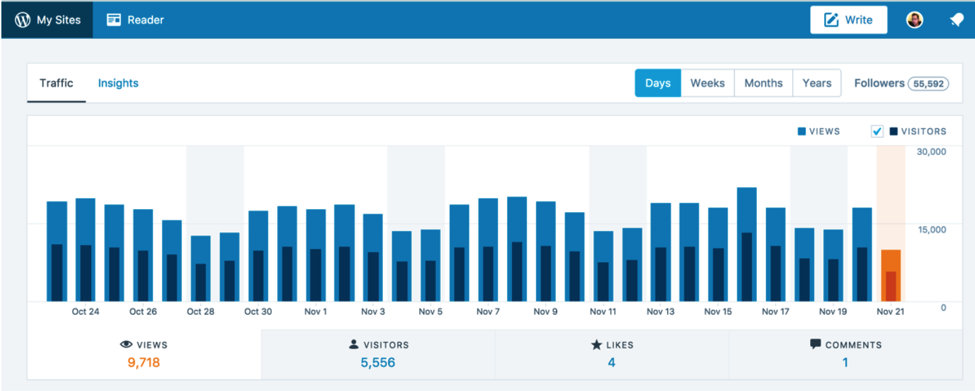The height and width of the screenshot is (391, 975).
Task: Click the person icon beside Visitors
Action: tap(354, 344)
